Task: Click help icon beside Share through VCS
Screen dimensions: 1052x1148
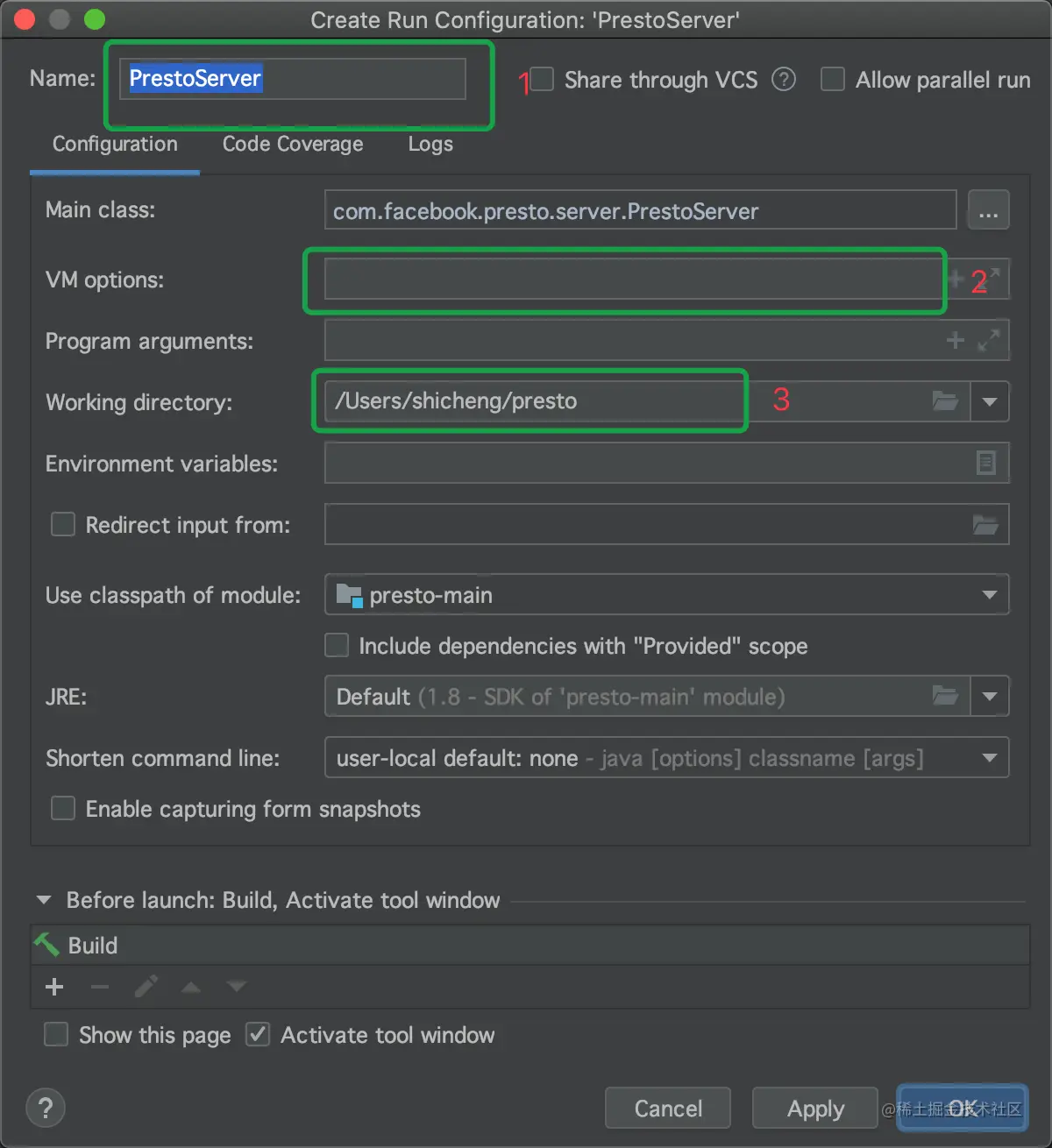Action: pyautogui.click(x=784, y=80)
